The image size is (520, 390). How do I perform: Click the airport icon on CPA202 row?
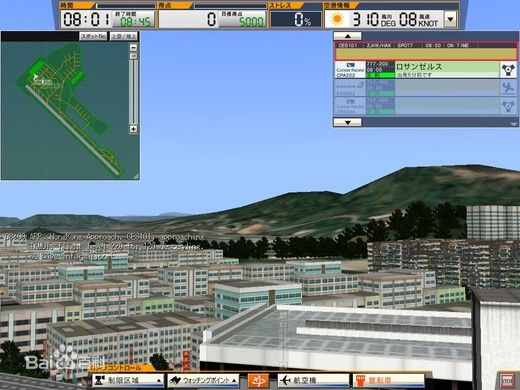point(508,70)
